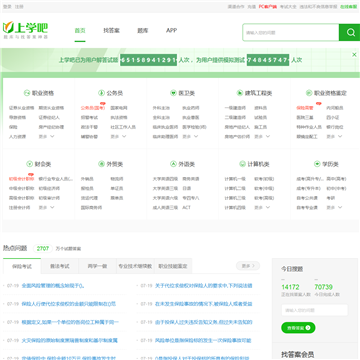Click the 2707 count badge
Image resolution: width=360 pixels, height=360 pixels.
pos(43,248)
